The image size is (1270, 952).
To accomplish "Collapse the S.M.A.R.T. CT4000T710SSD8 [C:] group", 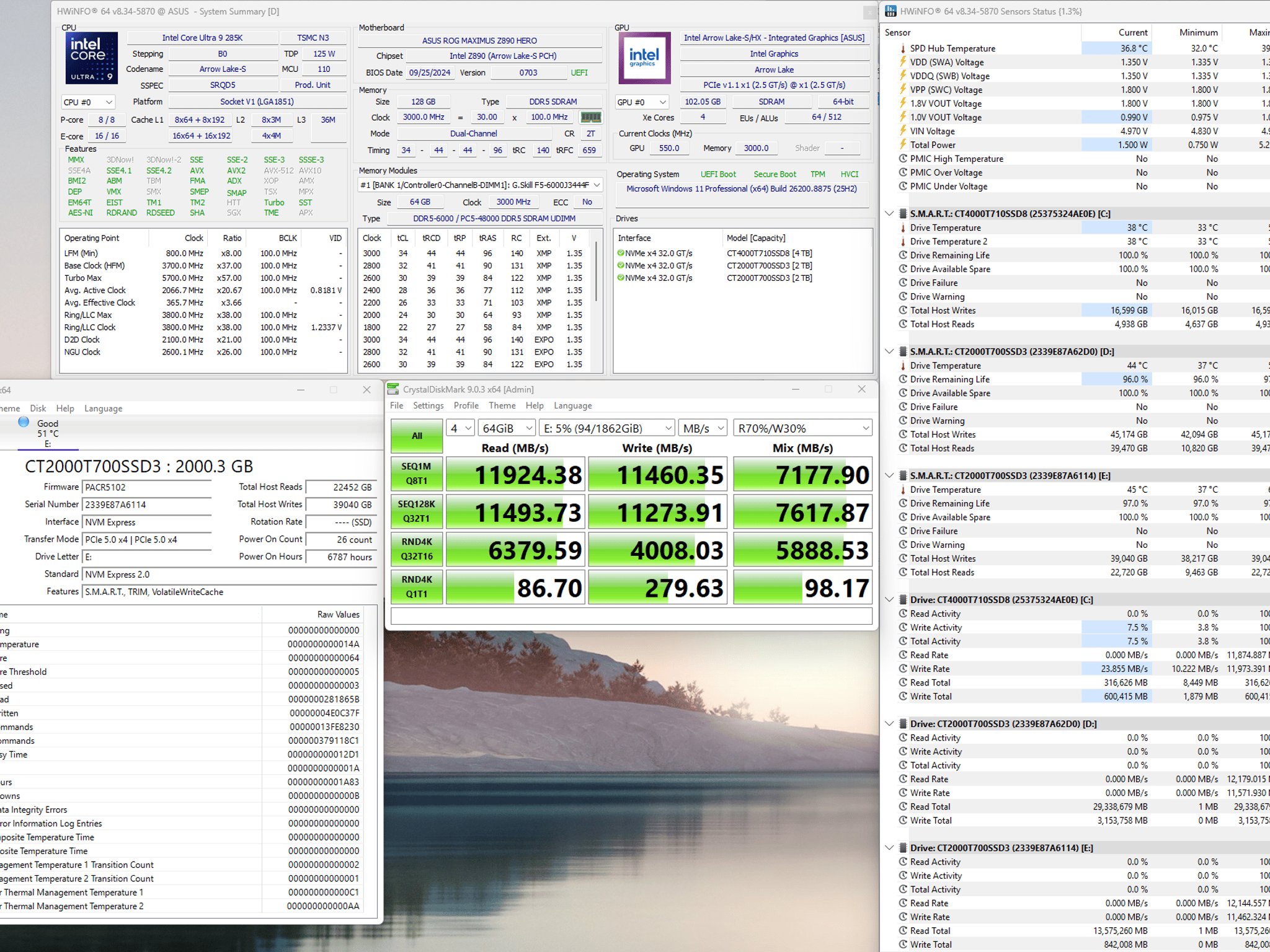I will coord(889,214).
